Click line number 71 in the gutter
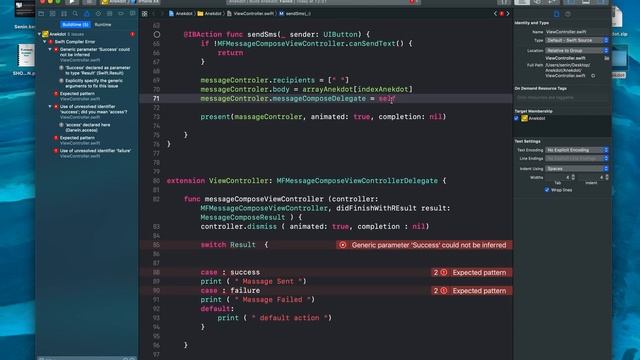The width and height of the screenshot is (640, 360). (156, 98)
